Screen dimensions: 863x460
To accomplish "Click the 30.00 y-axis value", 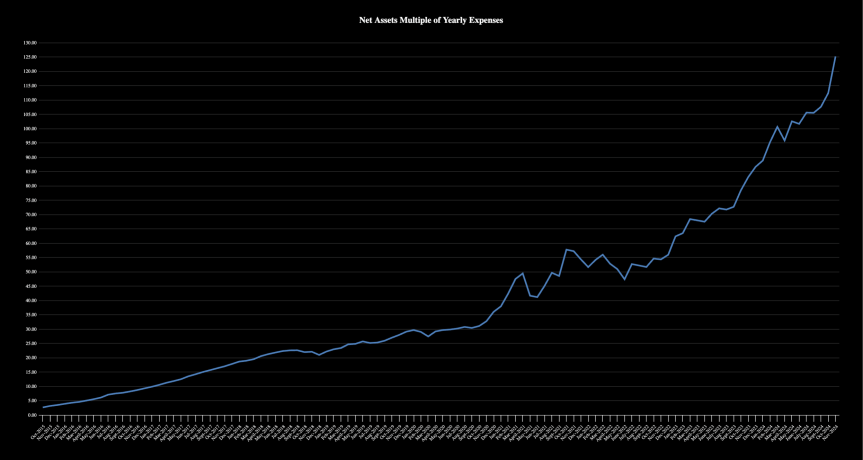I will [30, 329].
